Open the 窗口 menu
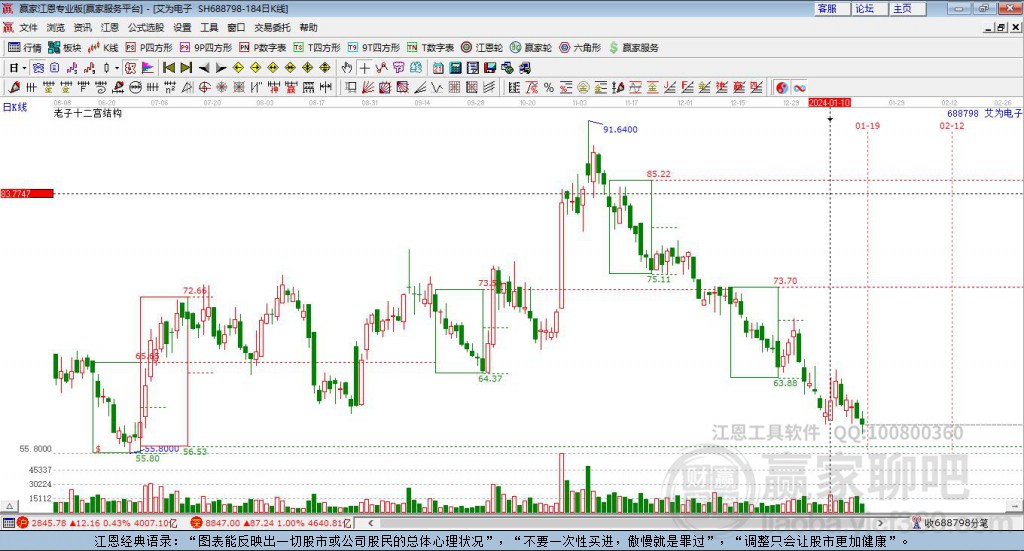Image resolution: width=1024 pixels, height=551 pixels. [x=236, y=27]
